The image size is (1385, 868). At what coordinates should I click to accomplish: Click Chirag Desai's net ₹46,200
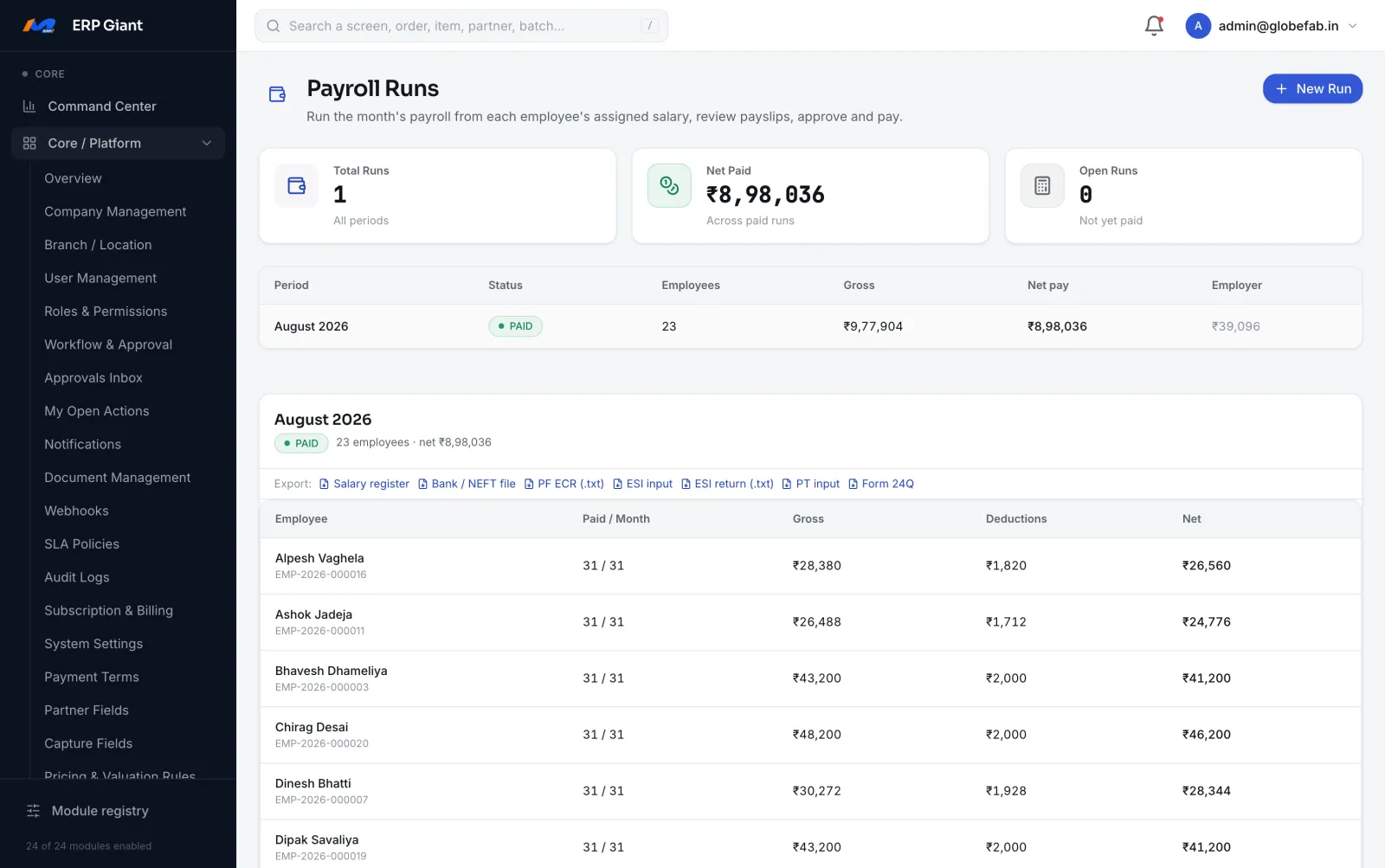pyautogui.click(x=1206, y=735)
